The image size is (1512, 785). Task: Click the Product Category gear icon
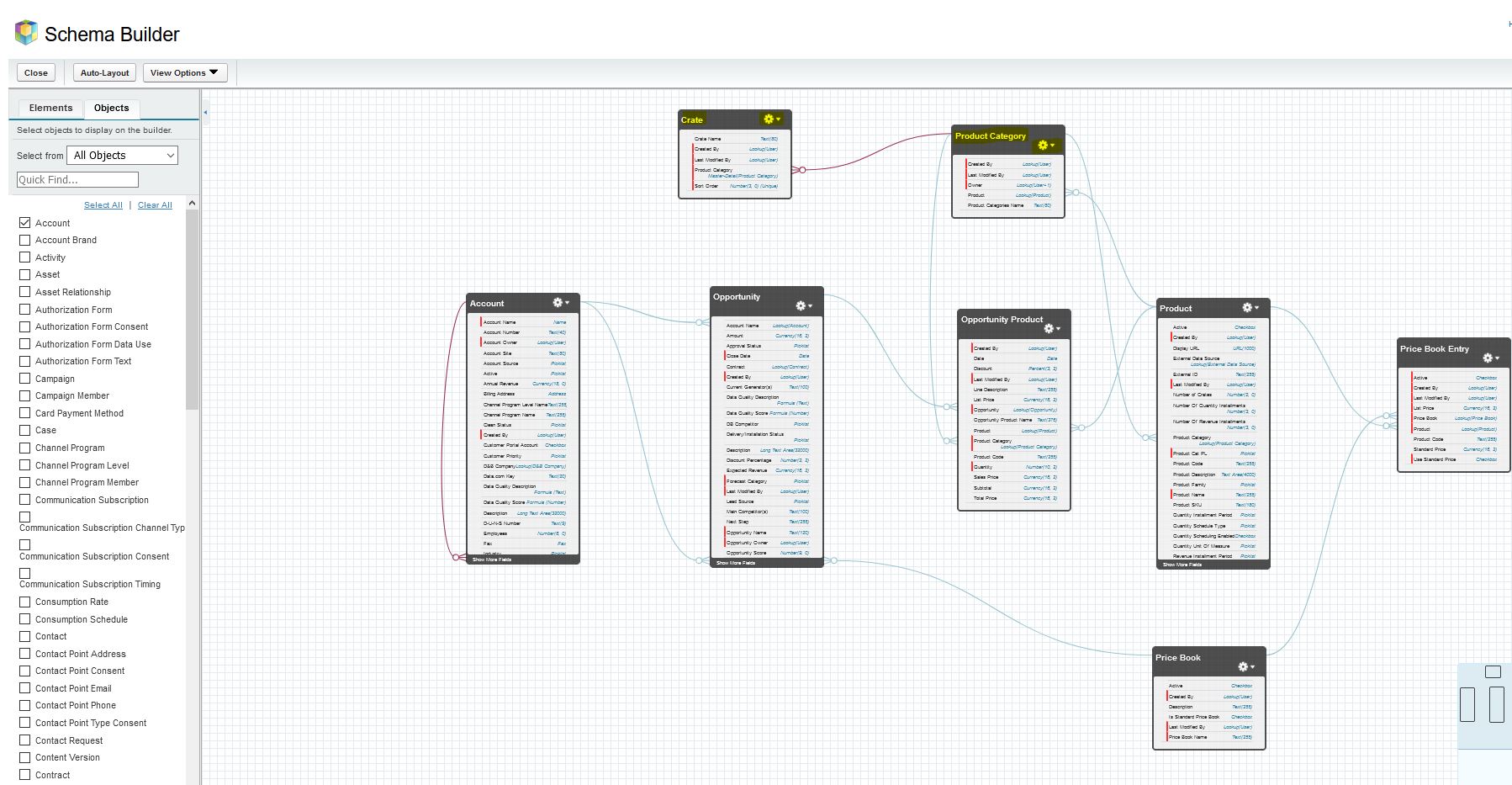pyautogui.click(x=1044, y=146)
